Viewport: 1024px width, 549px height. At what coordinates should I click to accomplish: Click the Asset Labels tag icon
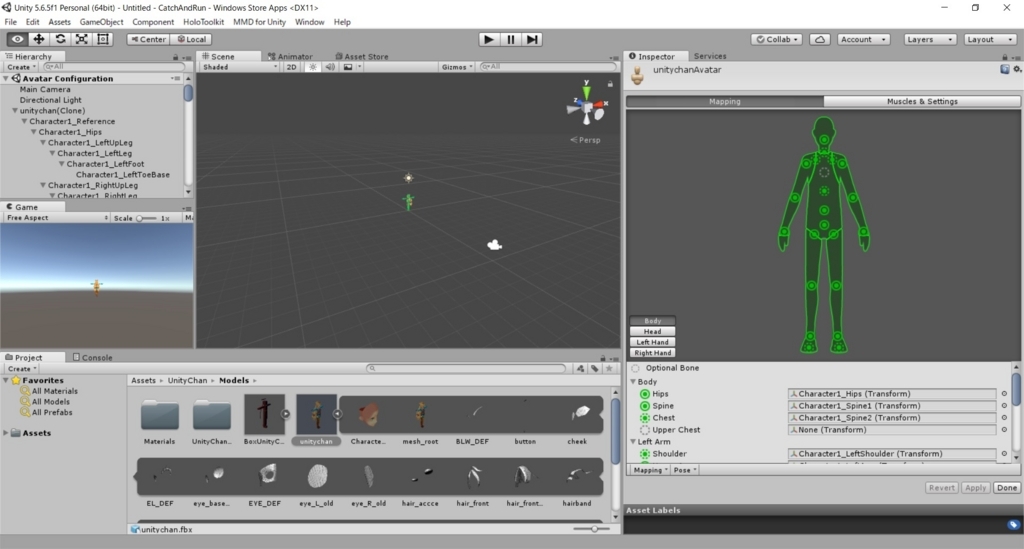tap(1013, 524)
